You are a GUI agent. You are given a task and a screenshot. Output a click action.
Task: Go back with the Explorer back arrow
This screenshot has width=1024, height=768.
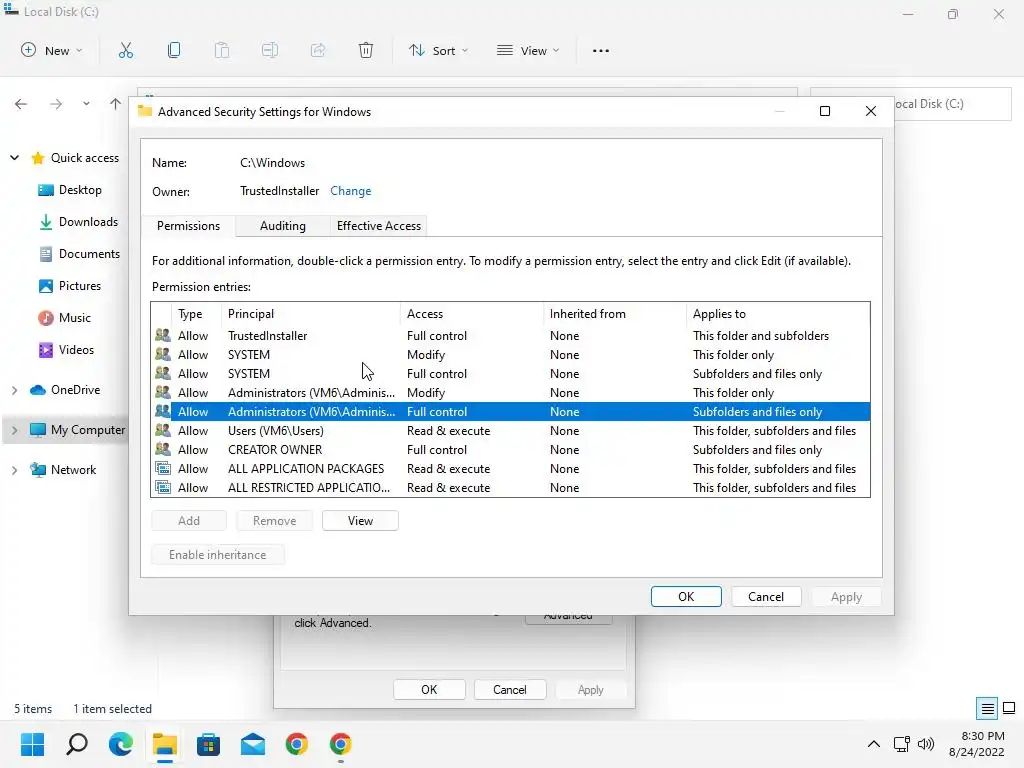click(21, 104)
